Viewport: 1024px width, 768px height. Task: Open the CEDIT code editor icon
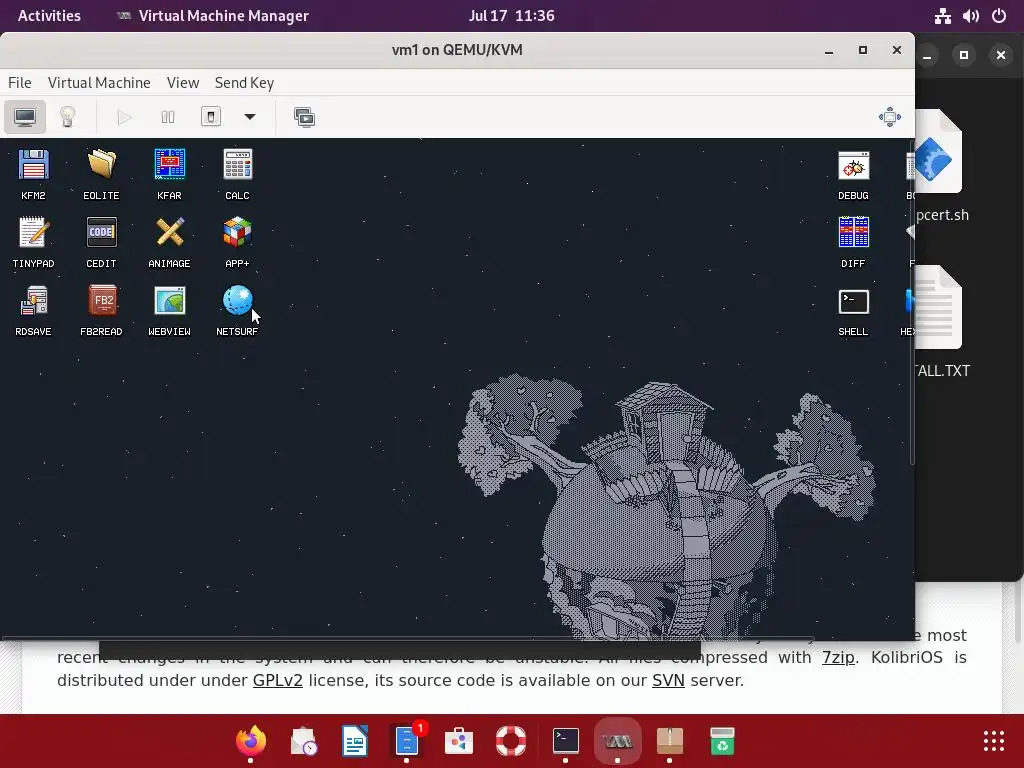coord(101,242)
